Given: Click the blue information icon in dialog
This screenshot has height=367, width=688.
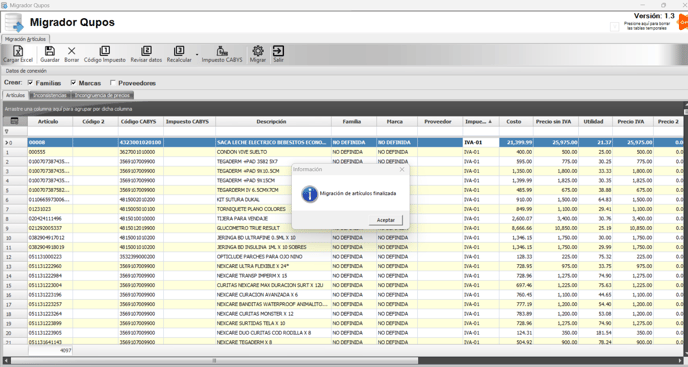Looking at the screenshot, I should [x=309, y=194].
